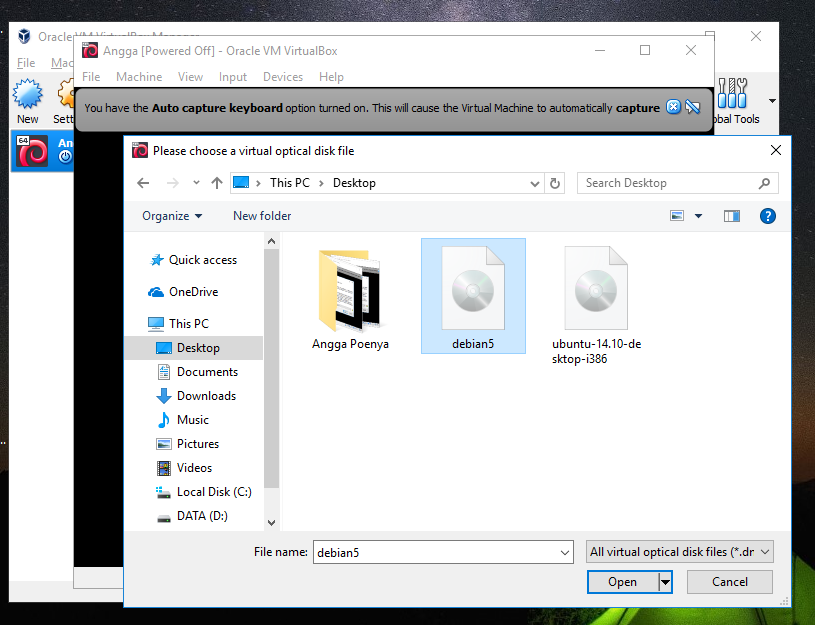This screenshot has width=815, height=625.
Task: Expand Global Tools dropdown arrow
Action: coord(772,101)
